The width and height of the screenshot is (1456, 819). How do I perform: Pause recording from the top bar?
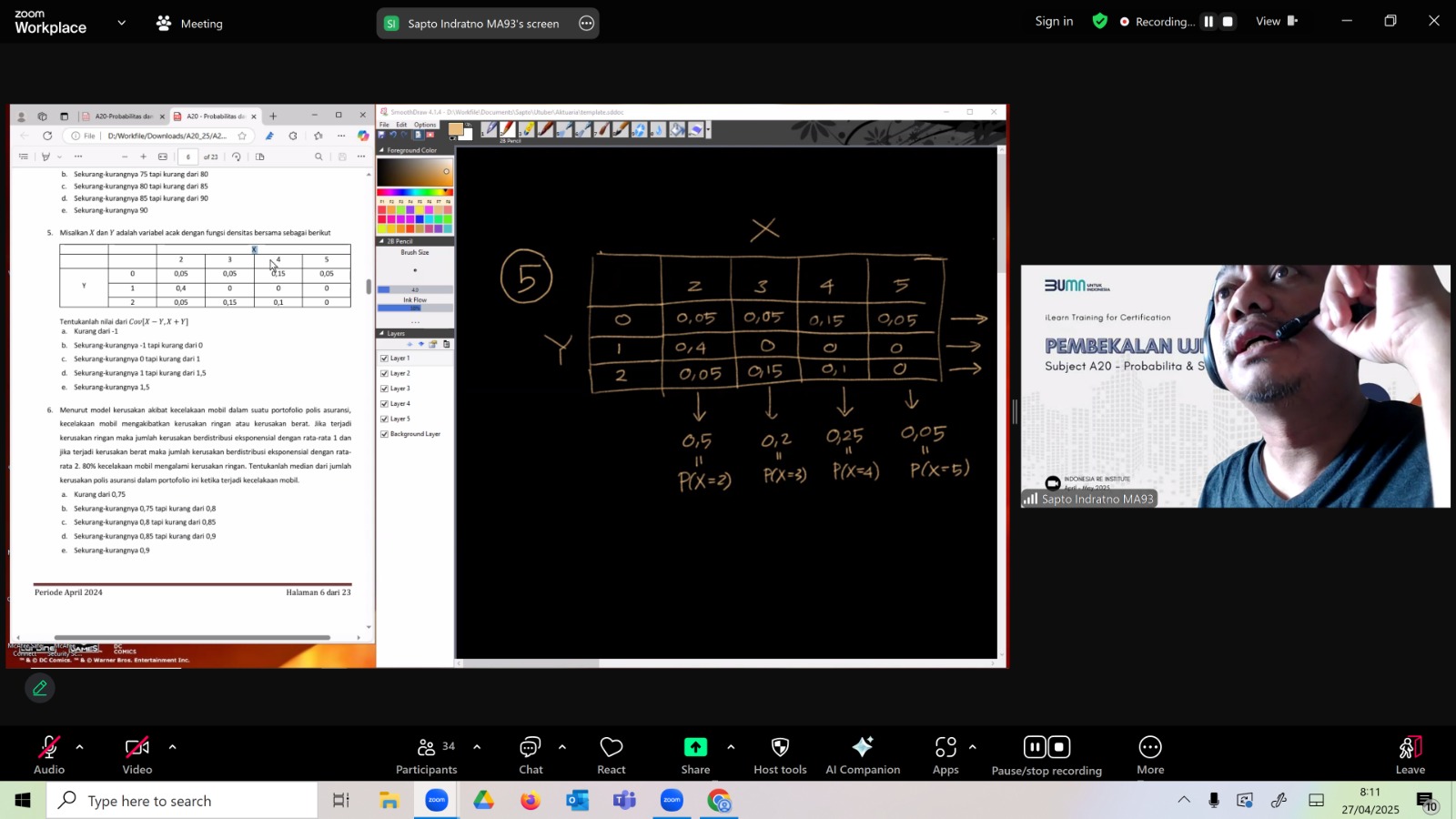1208,22
